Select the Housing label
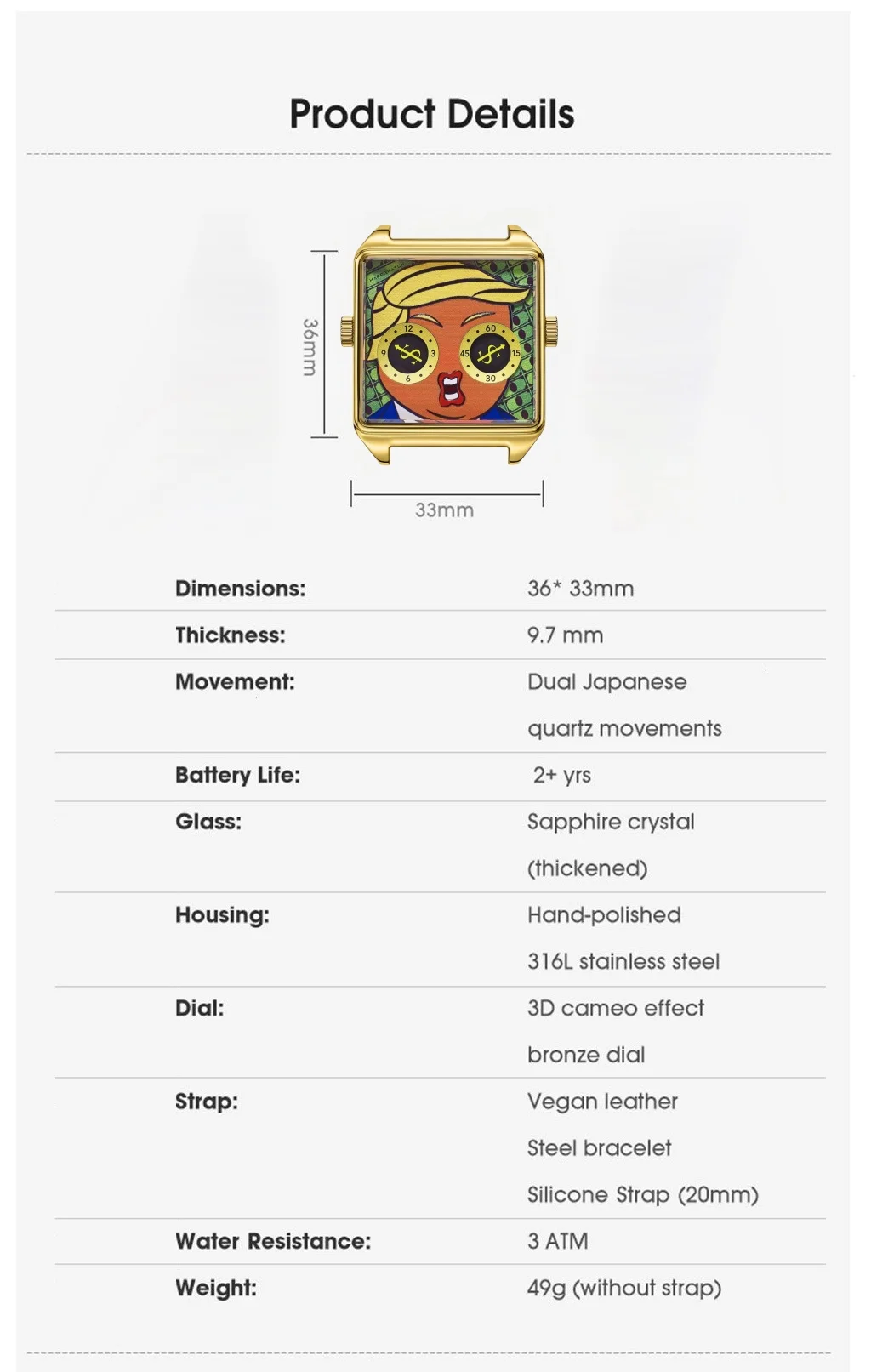The width and height of the screenshot is (871, 1372). click(222, 915)
